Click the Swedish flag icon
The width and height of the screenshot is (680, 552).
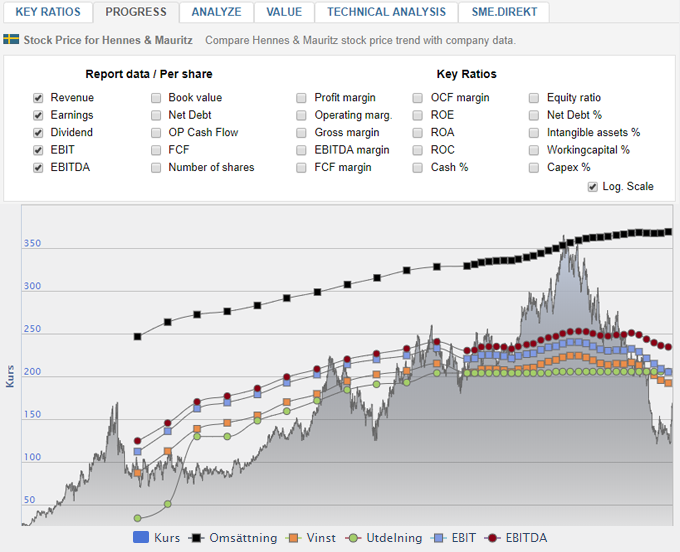pos(11,39)
